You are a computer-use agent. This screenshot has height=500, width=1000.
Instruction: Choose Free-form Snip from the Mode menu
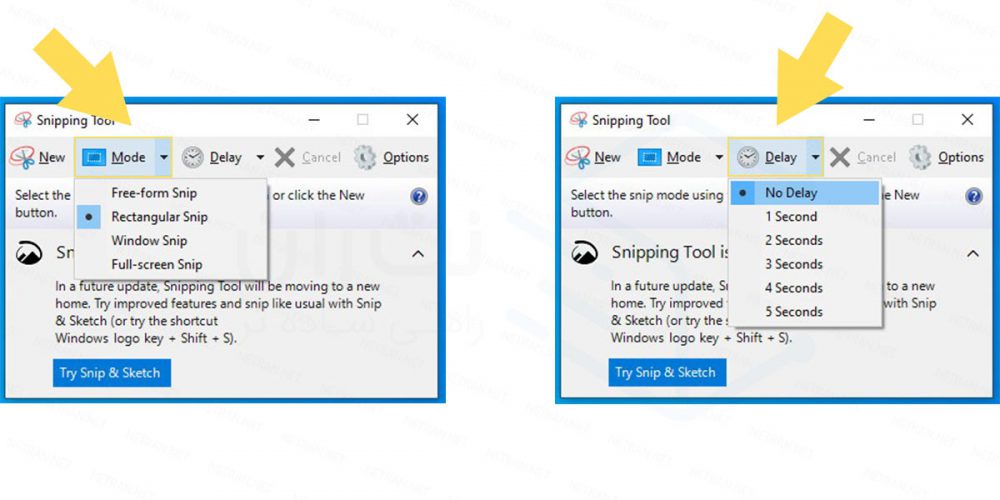[x=154, y=193]
